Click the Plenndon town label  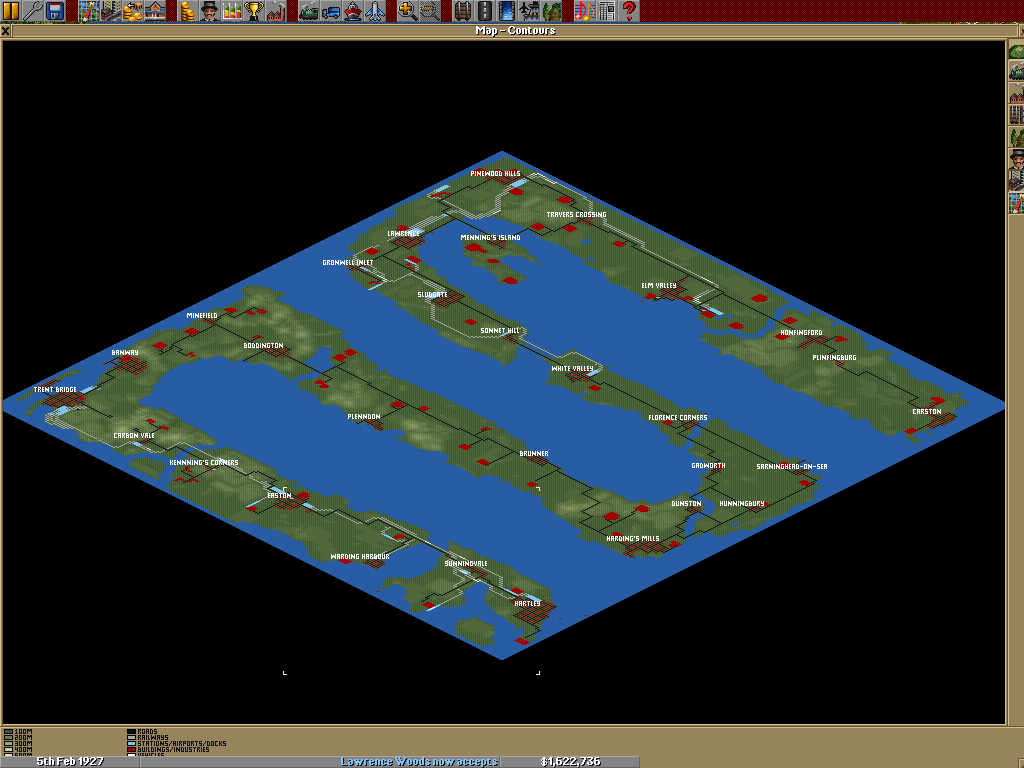pyautogui.click(x=364, y=417)
